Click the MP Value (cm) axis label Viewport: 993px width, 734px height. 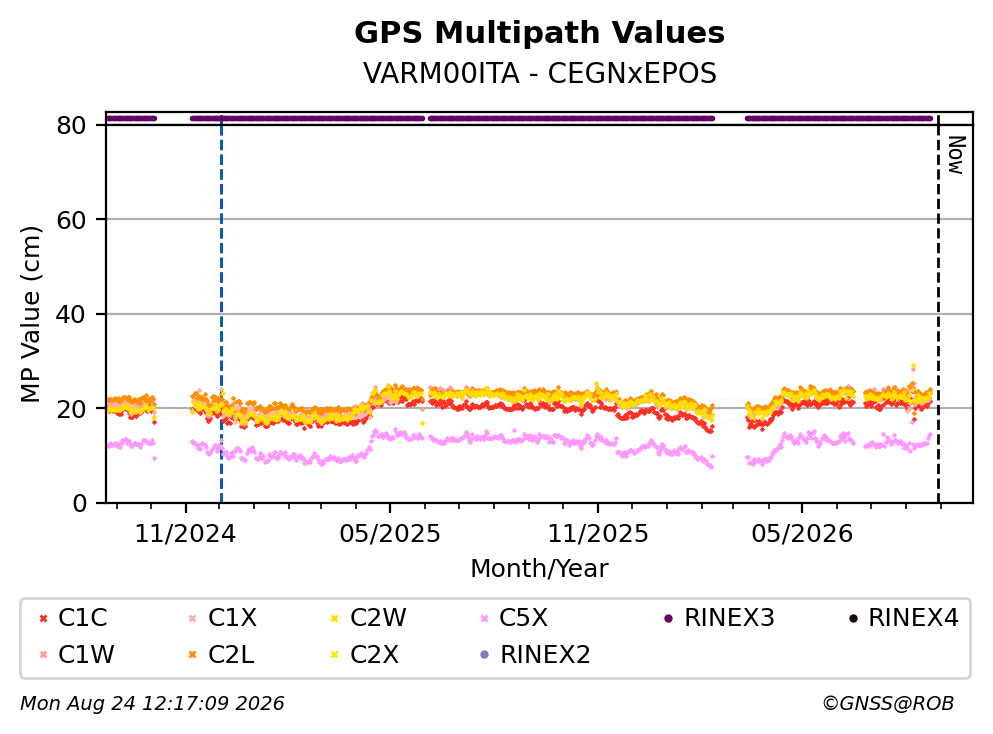point(30,314)
